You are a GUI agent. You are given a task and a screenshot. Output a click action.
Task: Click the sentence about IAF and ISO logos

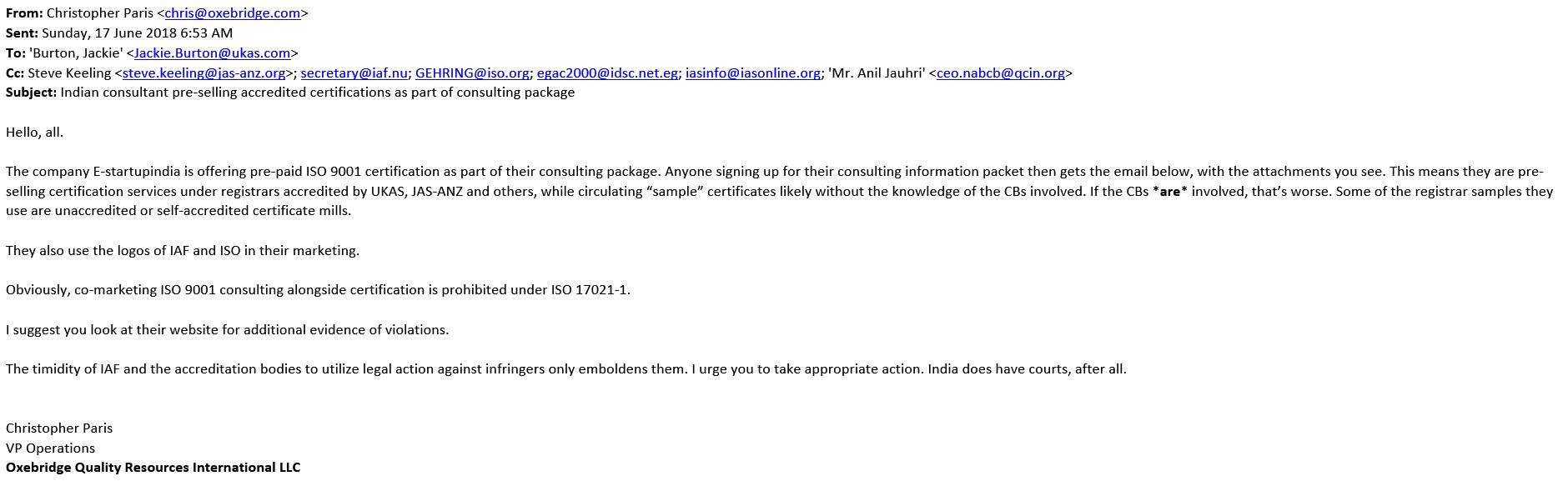click(x=183, y=251)
